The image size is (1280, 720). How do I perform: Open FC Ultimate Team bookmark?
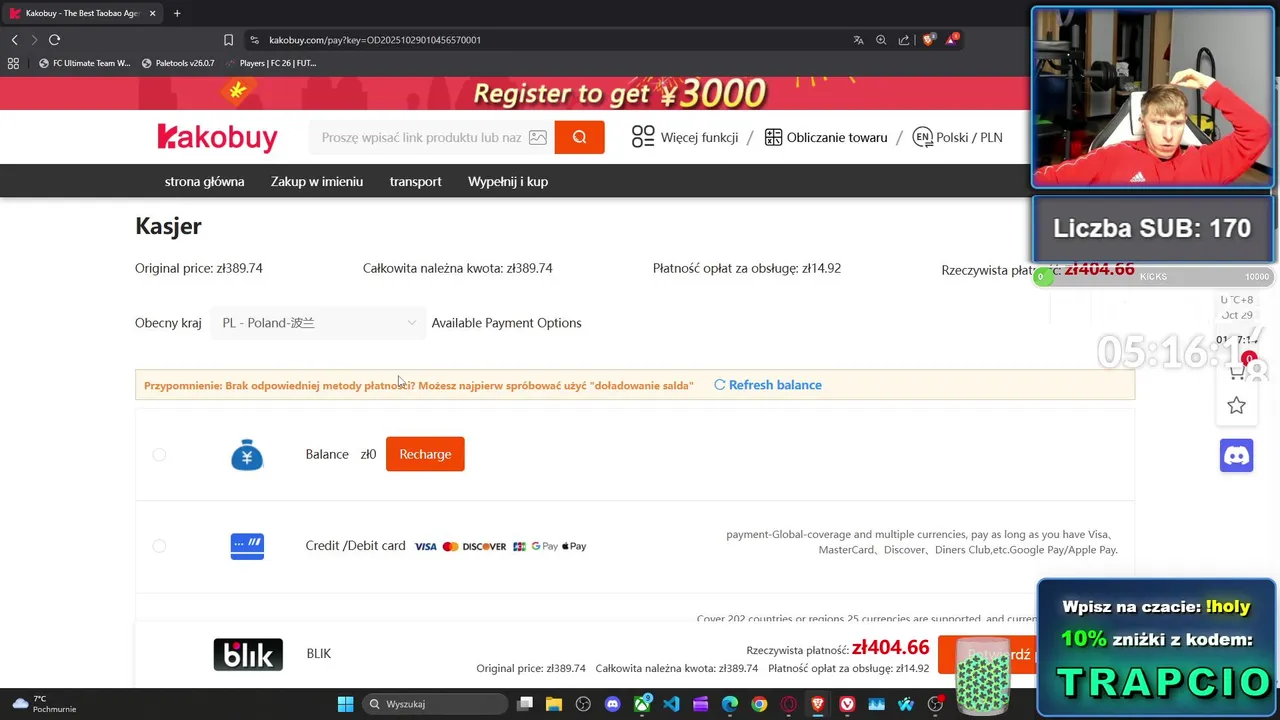84,63
